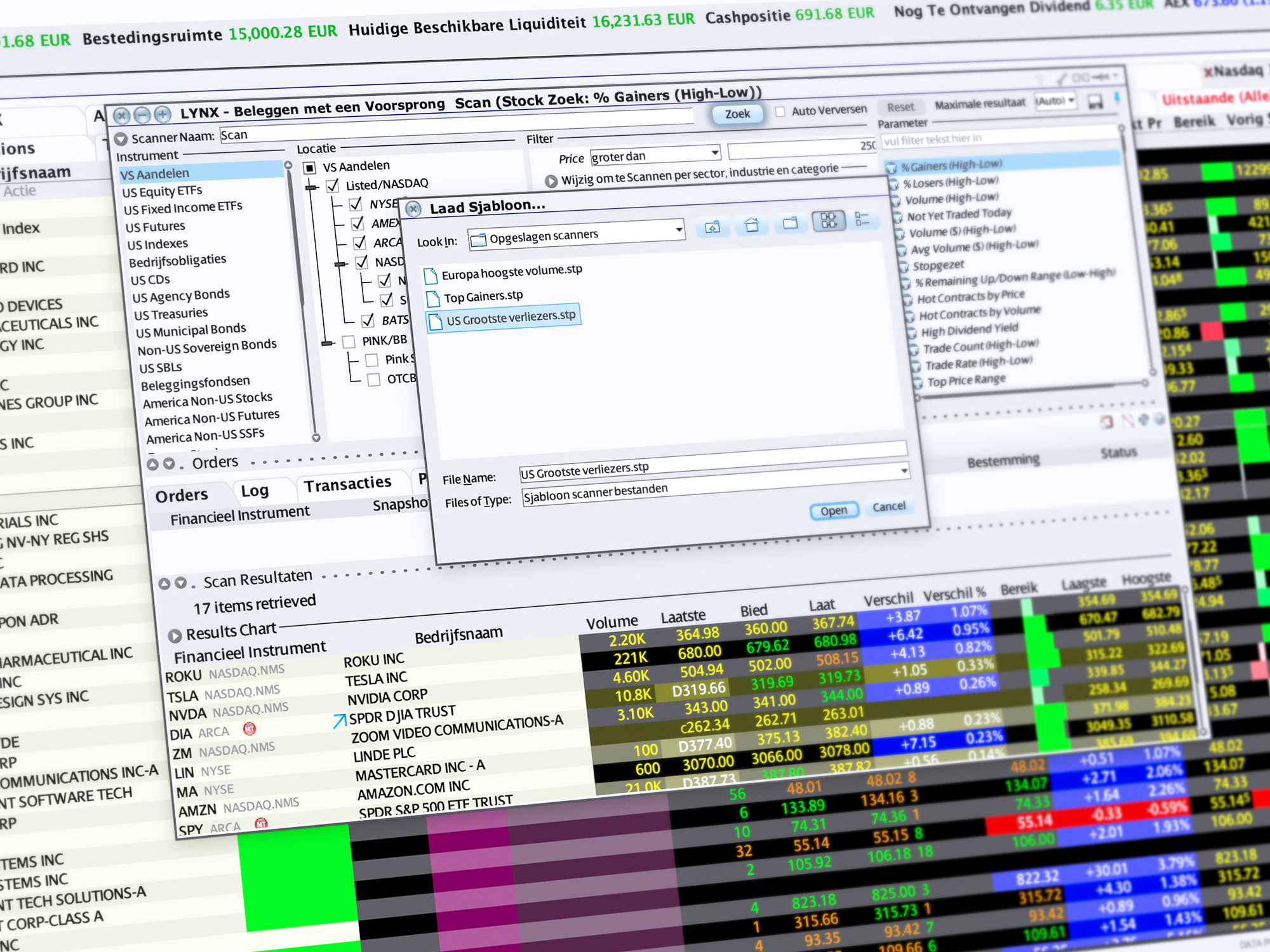Select the Nasdaq tab in background window

(1234, 70)
